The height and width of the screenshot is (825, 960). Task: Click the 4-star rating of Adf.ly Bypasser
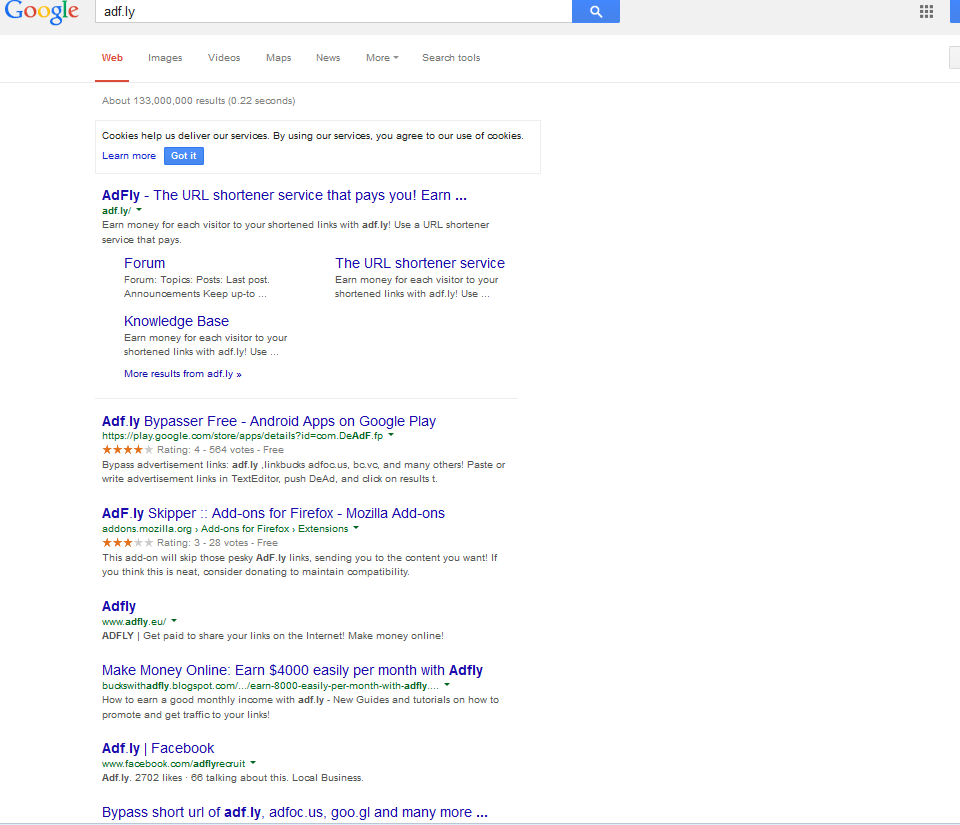[127, 450]
